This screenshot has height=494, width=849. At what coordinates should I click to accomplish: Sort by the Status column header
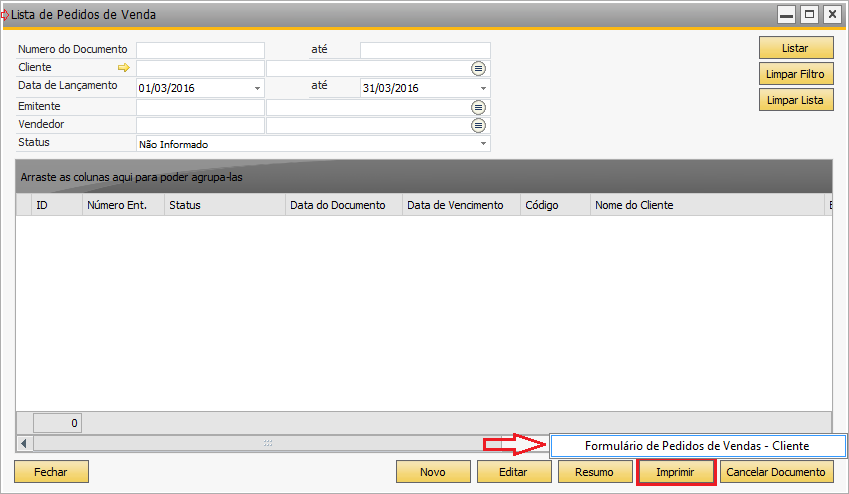coord(225,205)
